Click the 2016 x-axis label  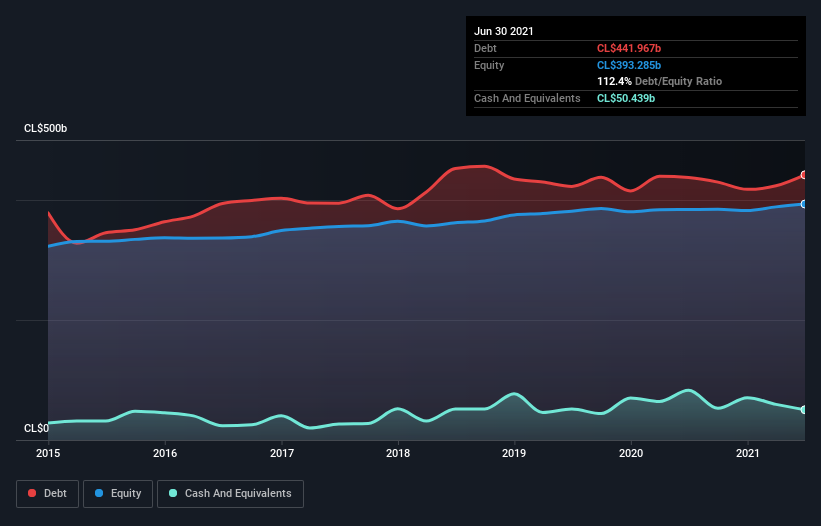click(x=165, y=453)
